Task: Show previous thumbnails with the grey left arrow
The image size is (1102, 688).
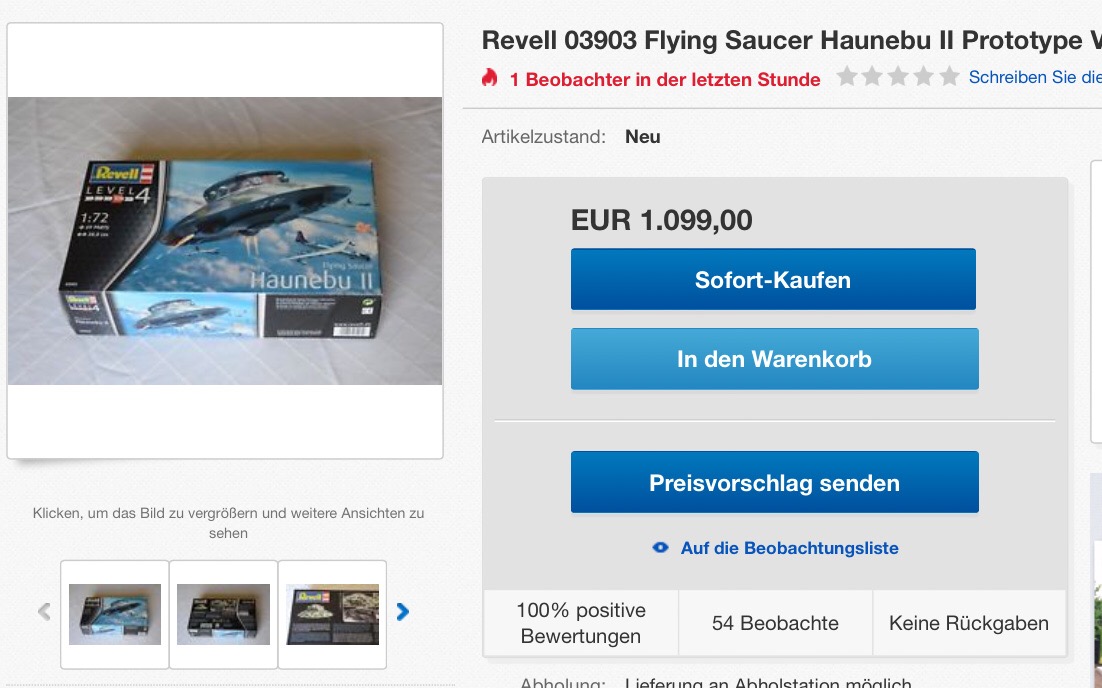Action: (44, 612)
